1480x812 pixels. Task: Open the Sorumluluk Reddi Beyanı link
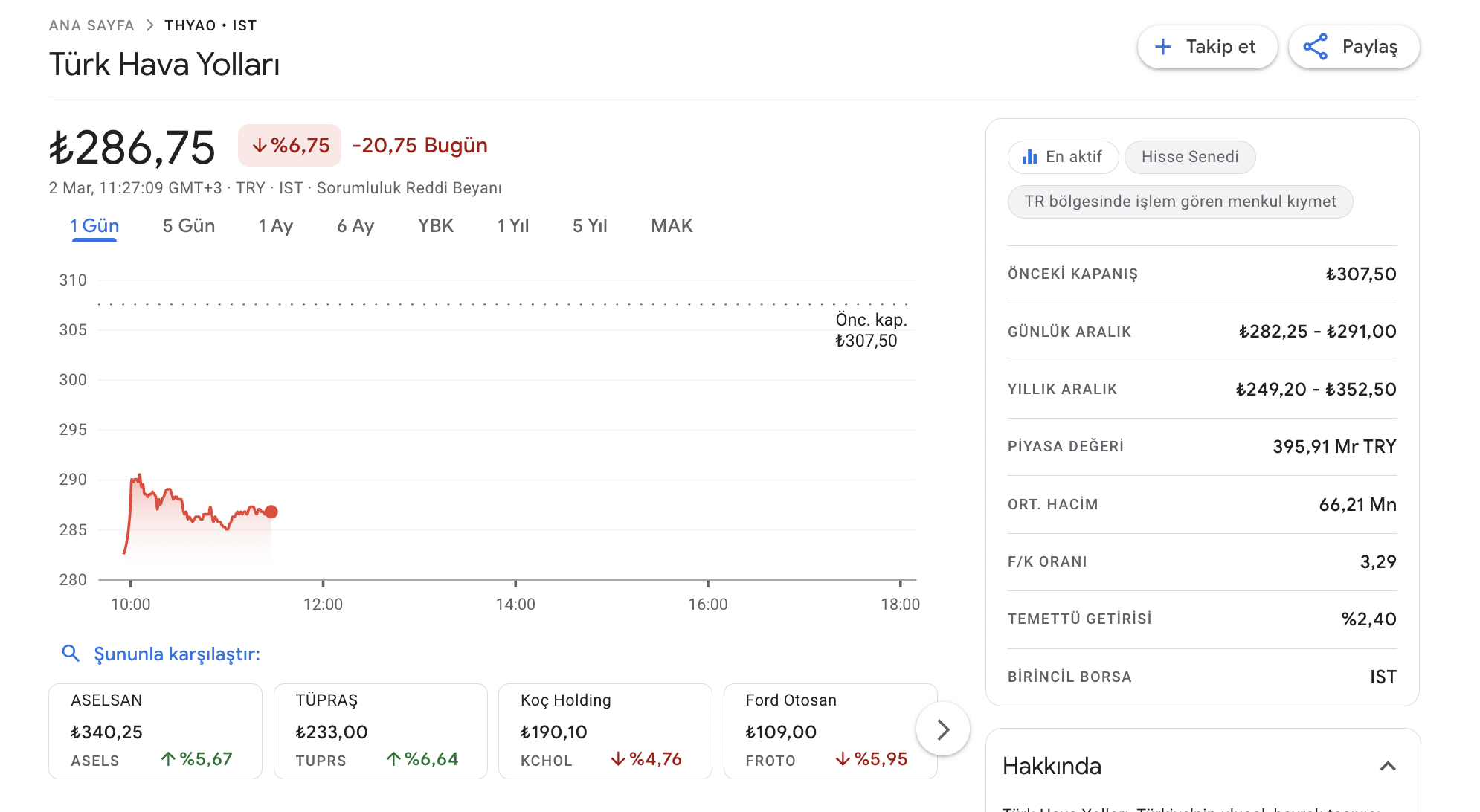(x=409, y=187)
